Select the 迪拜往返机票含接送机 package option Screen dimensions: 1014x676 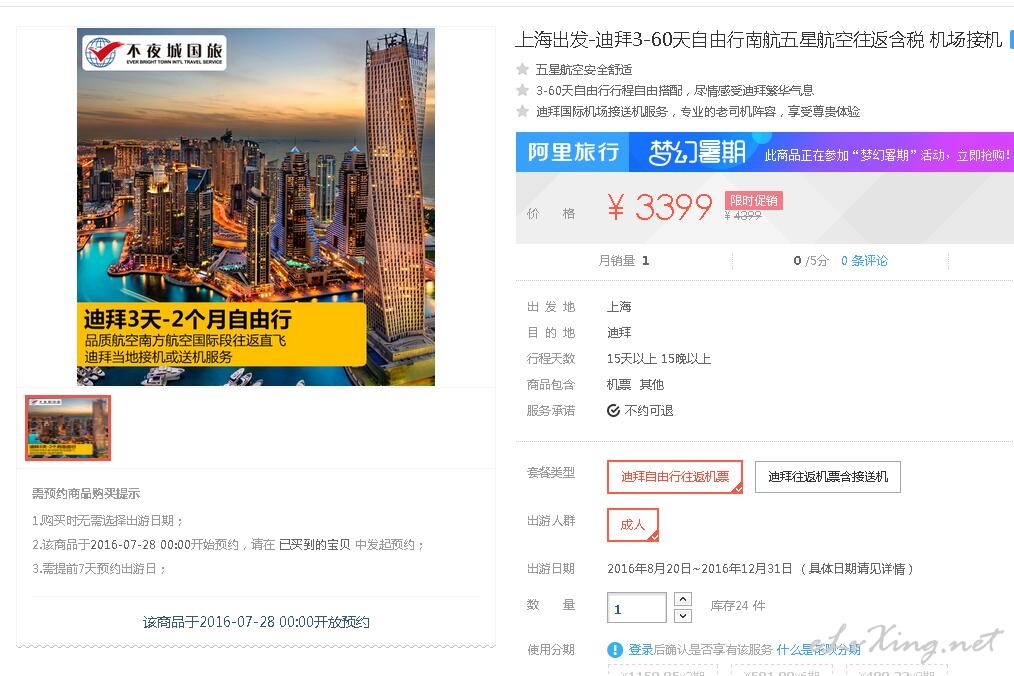pos(828,477)
